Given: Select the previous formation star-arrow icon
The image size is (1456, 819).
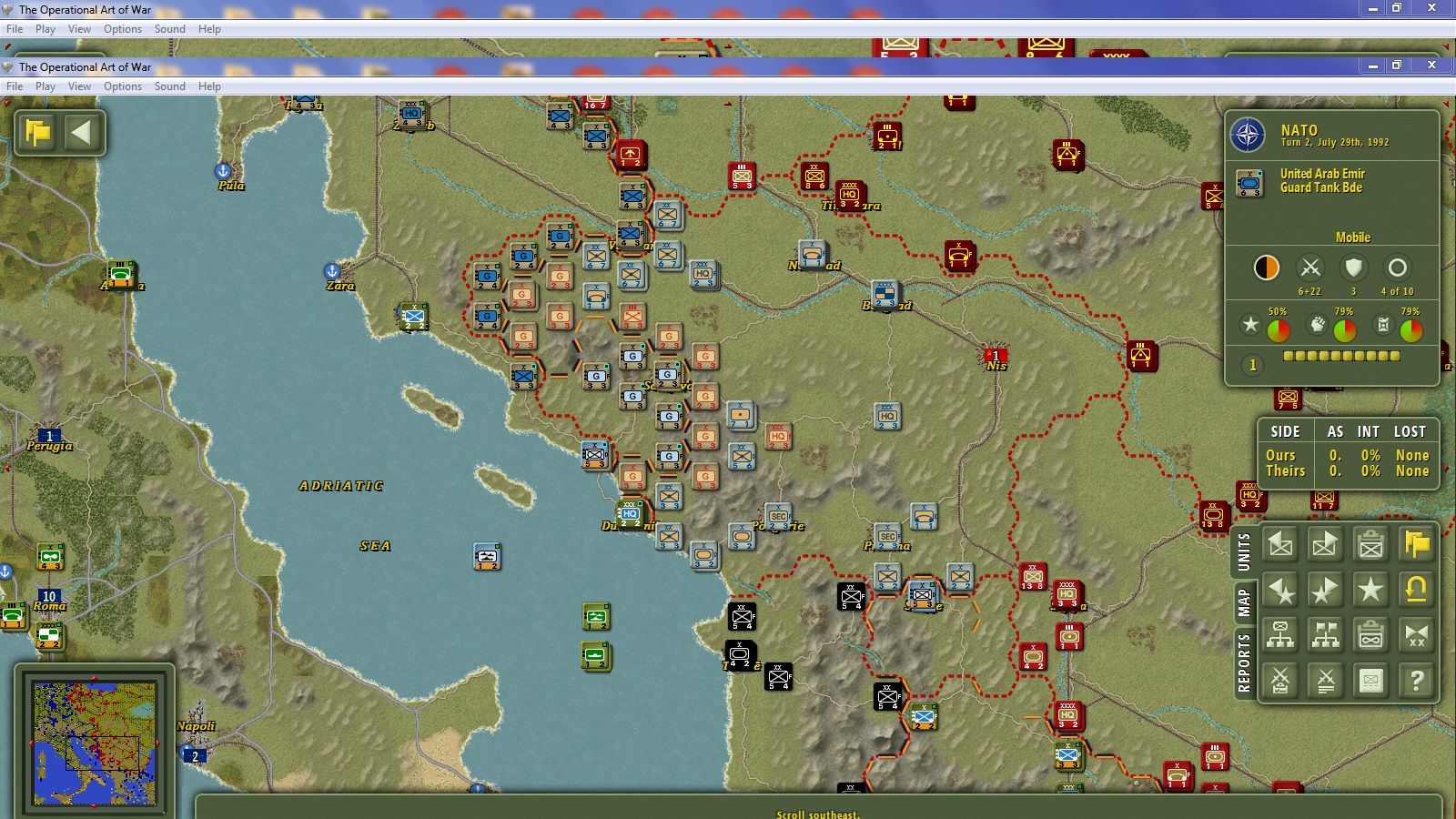Looking at the screenshot, I should point(1280,590).
